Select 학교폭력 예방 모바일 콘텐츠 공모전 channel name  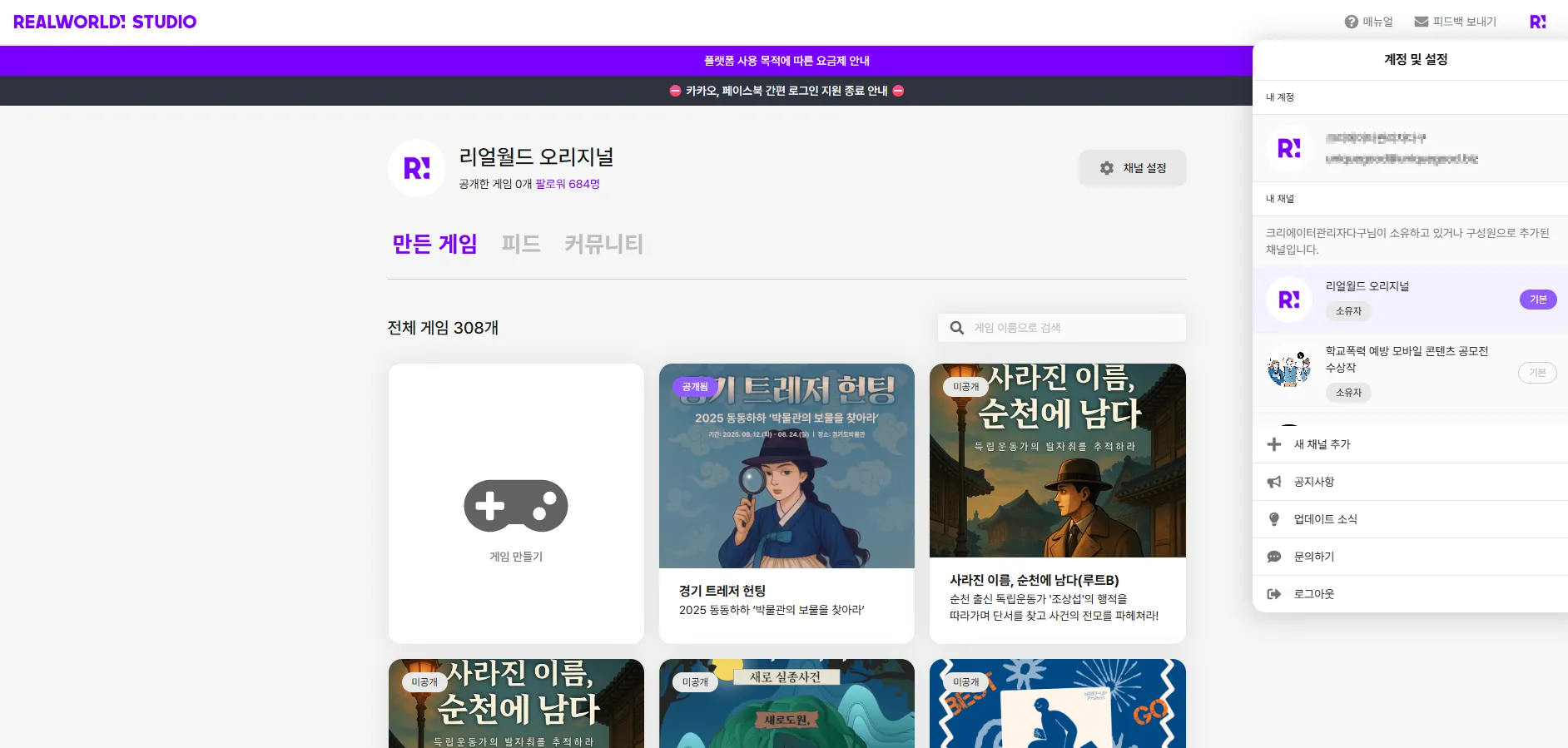(x=1407, y=359)
